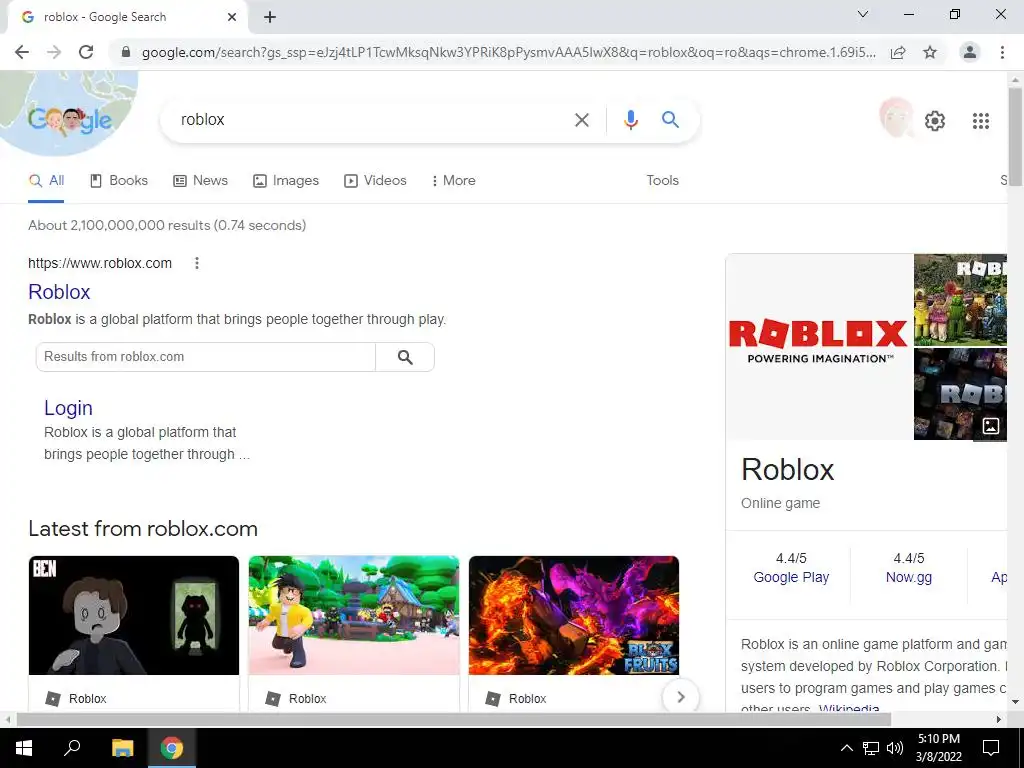This screenshot has width=1024, height=768.
Task: Open the Roblox result title link
Action: pos(59,292)
